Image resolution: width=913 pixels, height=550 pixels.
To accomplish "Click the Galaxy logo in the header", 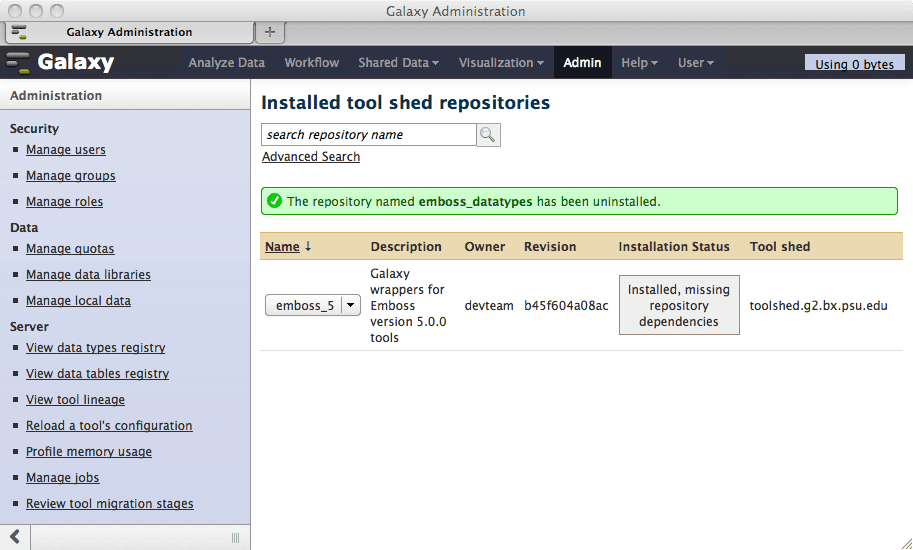I will pos(61,63).
